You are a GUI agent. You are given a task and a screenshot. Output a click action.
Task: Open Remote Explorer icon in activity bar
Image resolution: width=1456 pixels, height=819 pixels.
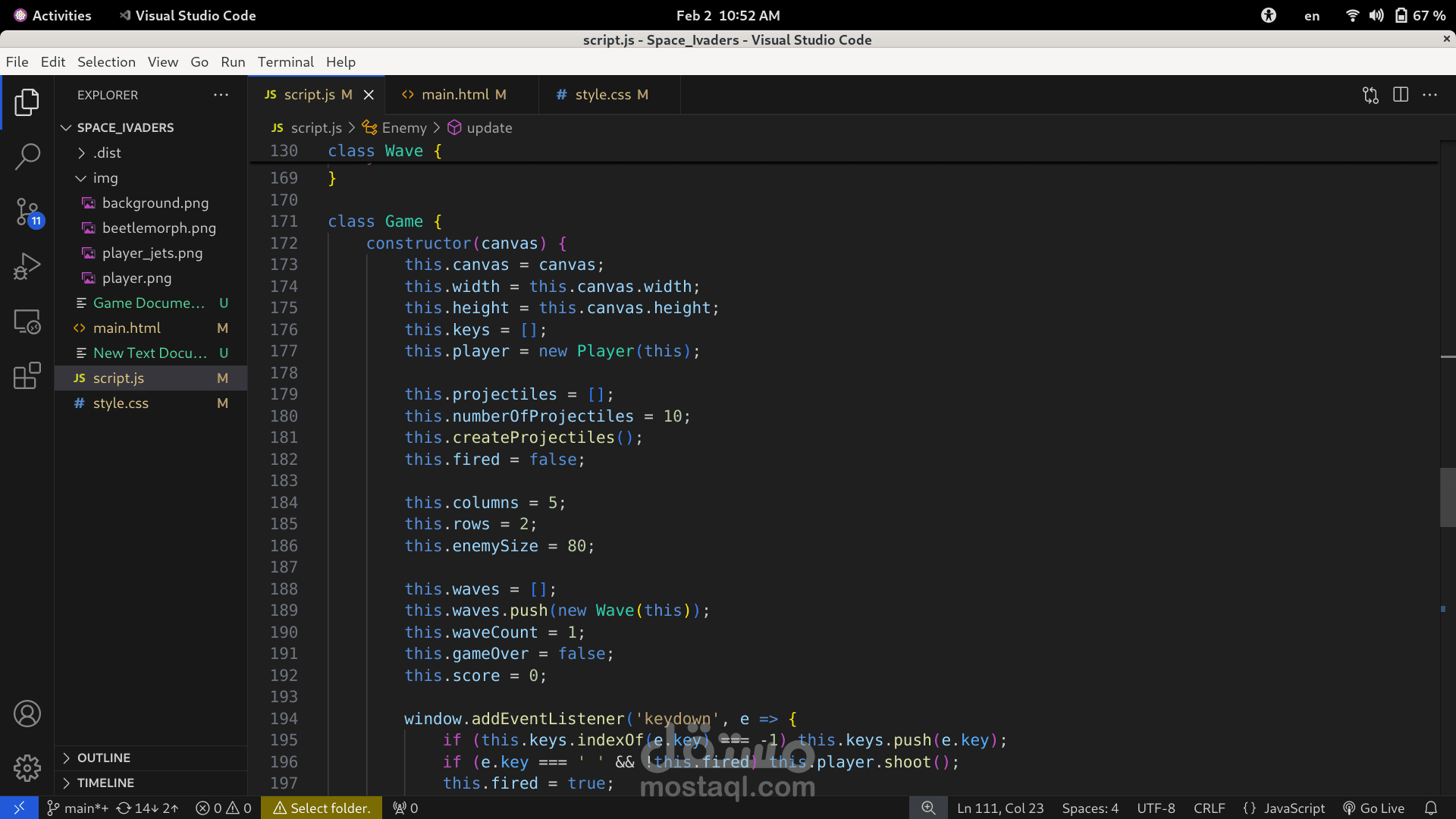pos(27,322)
